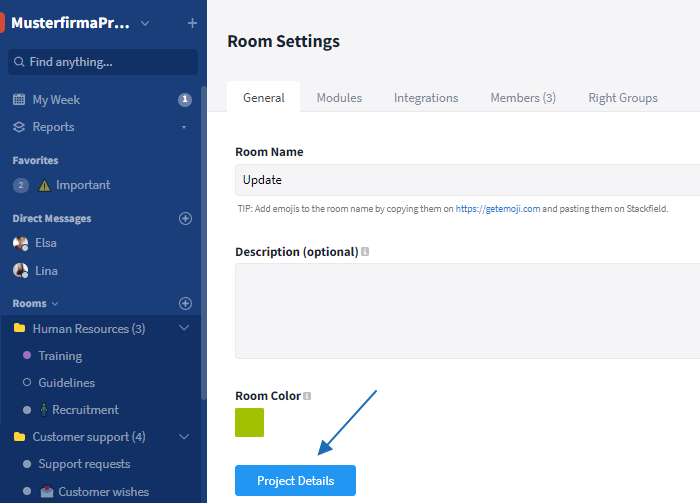Pick the green Room Color swatch

[x=249, y=422]
